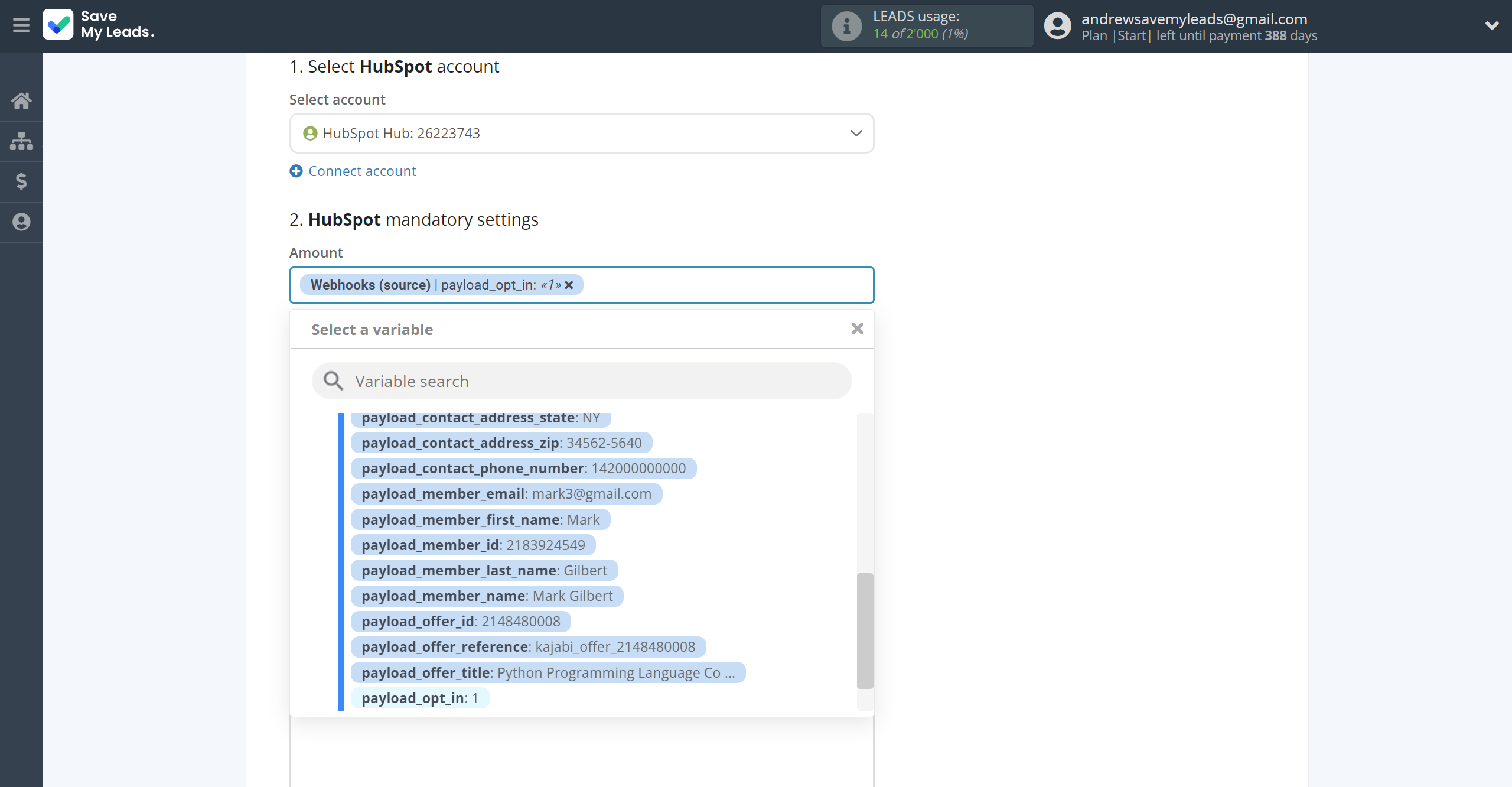1512x787 pixels.
Task: Click the Save My Leads logo
Action: click(x=99, y=24)
